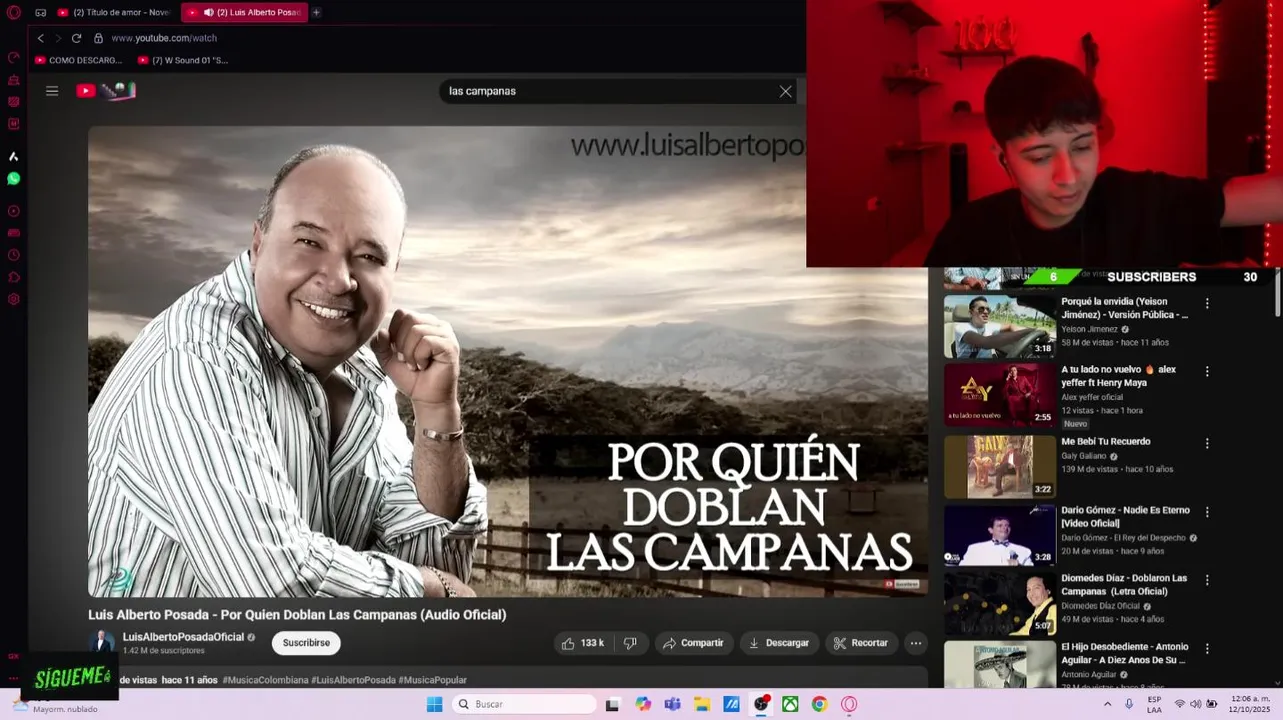The image size is (1283, 720).
Task: Reload the YouTube page
Action: pos(76,38)
